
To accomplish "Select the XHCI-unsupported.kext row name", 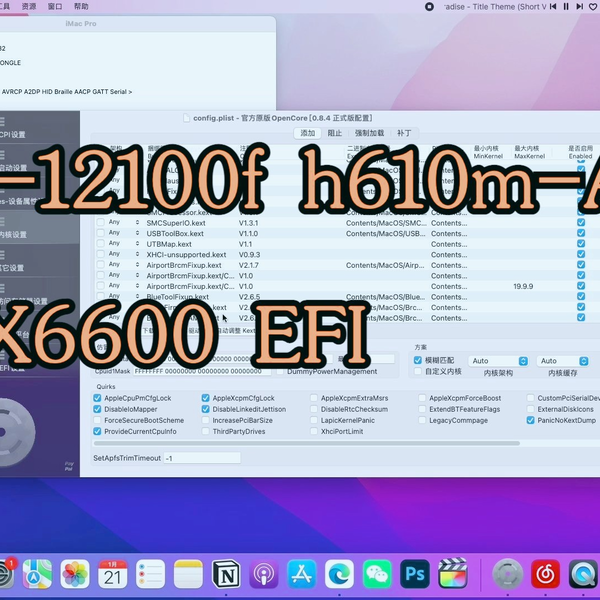I will pos(186,254).
